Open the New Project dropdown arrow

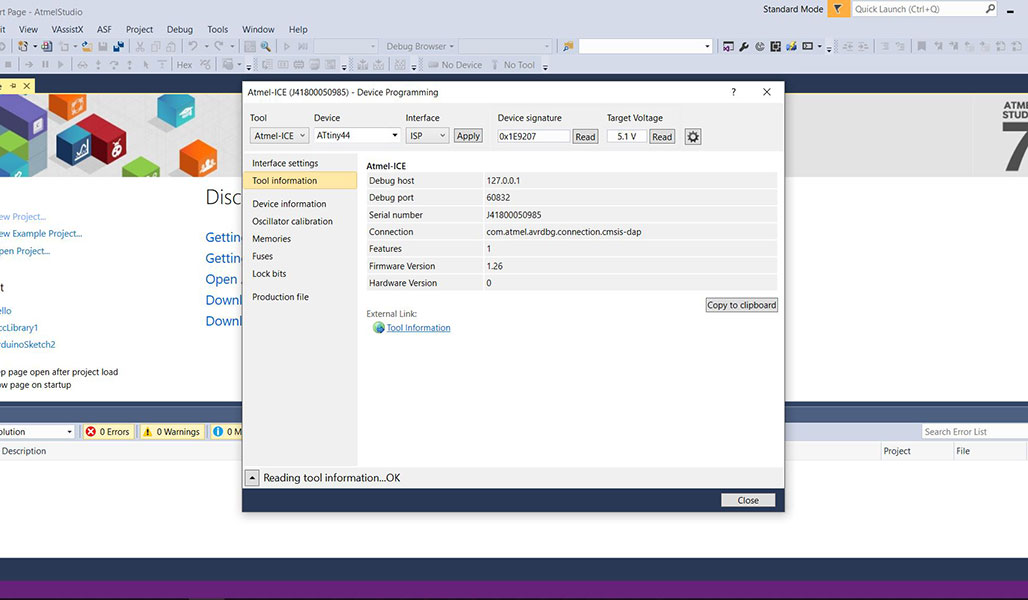tap(35, 47)
